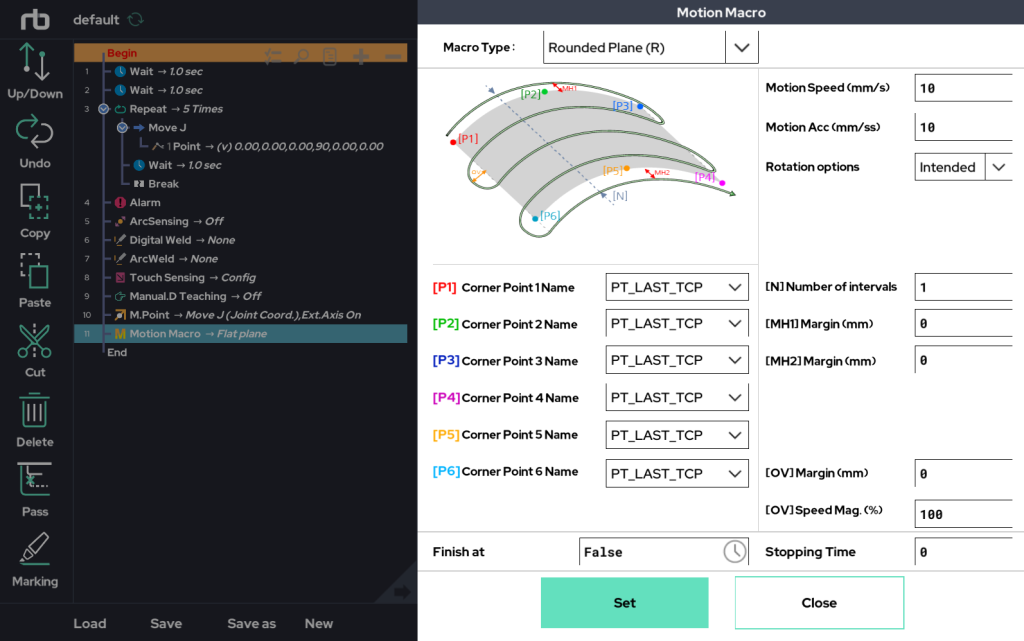Click the Copy icon in sidebar
The width and height of the screenshot is (1024, 641).
[35, 201]
